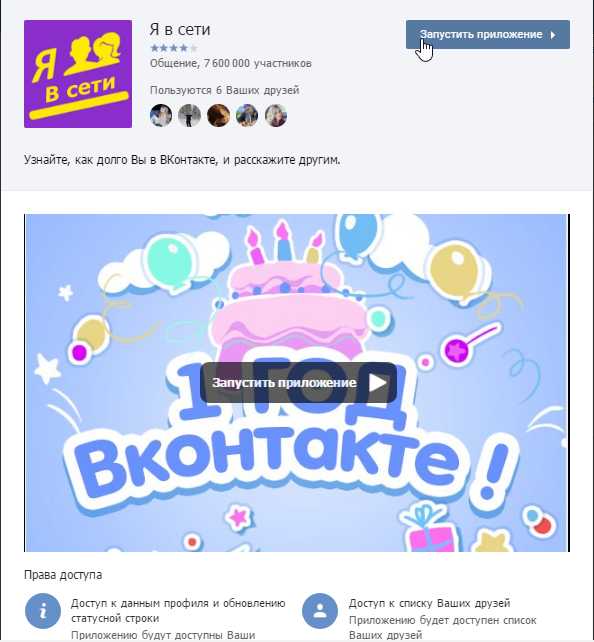
Task: Click the 'Права доступа' heading
Action: (63, 575)
